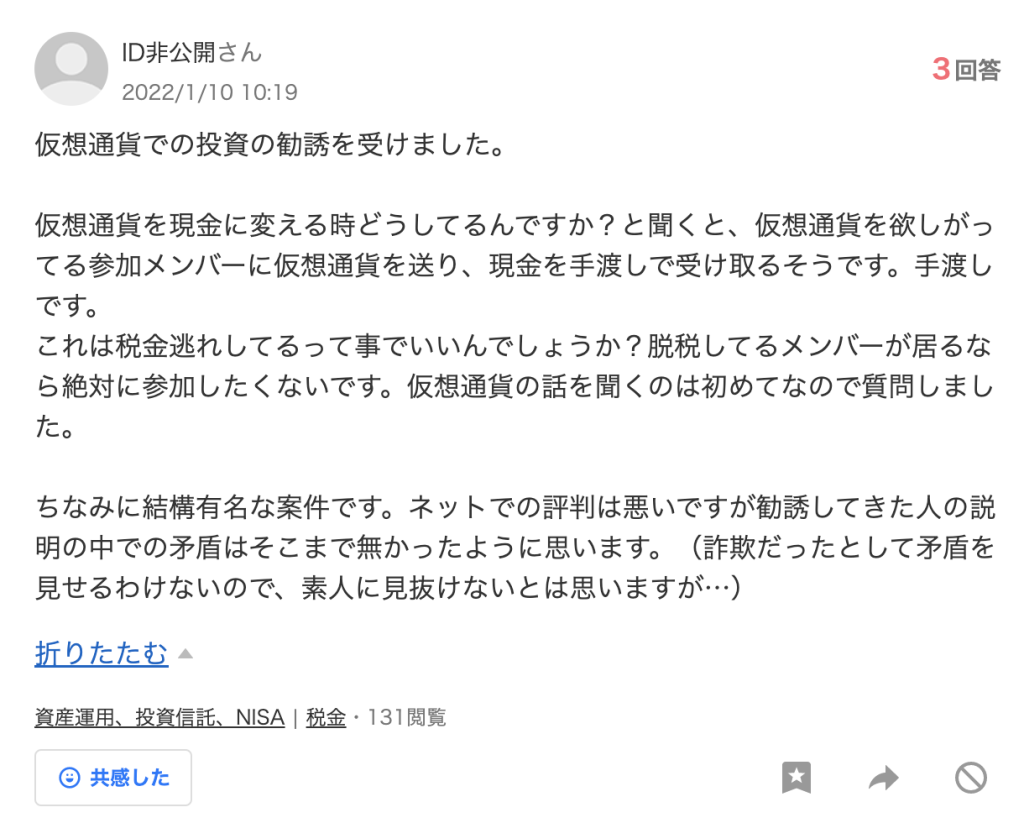Collapse the post using the small triangle arrow
Image resolution: width=1024 pixels, height=823 pixels.
coord(185,654)
